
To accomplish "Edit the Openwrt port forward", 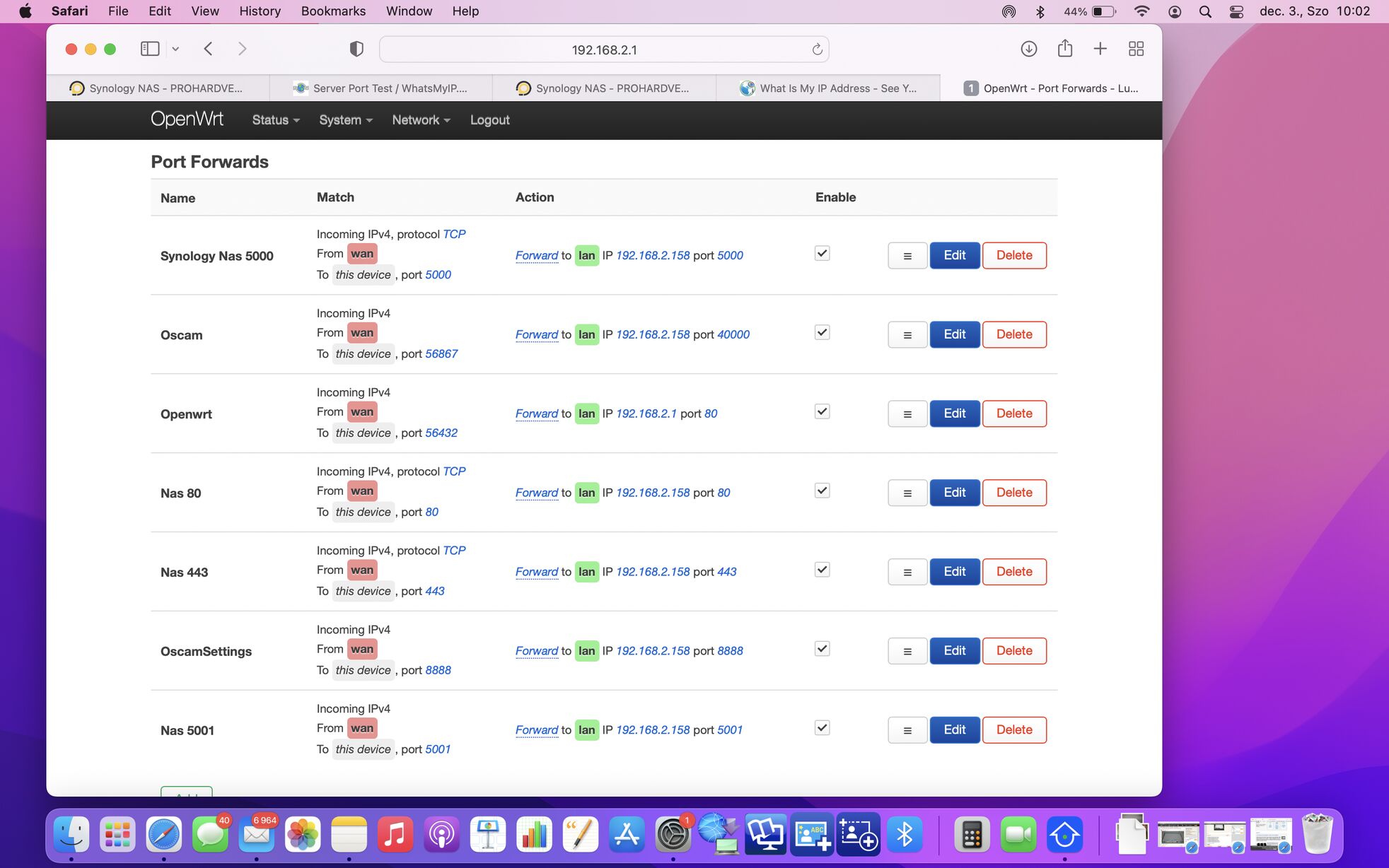I will (x=954, y=414).
